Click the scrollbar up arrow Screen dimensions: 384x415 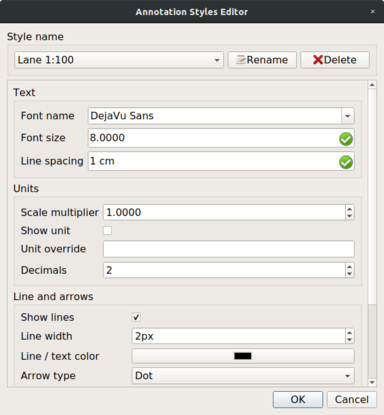[372, 85]
